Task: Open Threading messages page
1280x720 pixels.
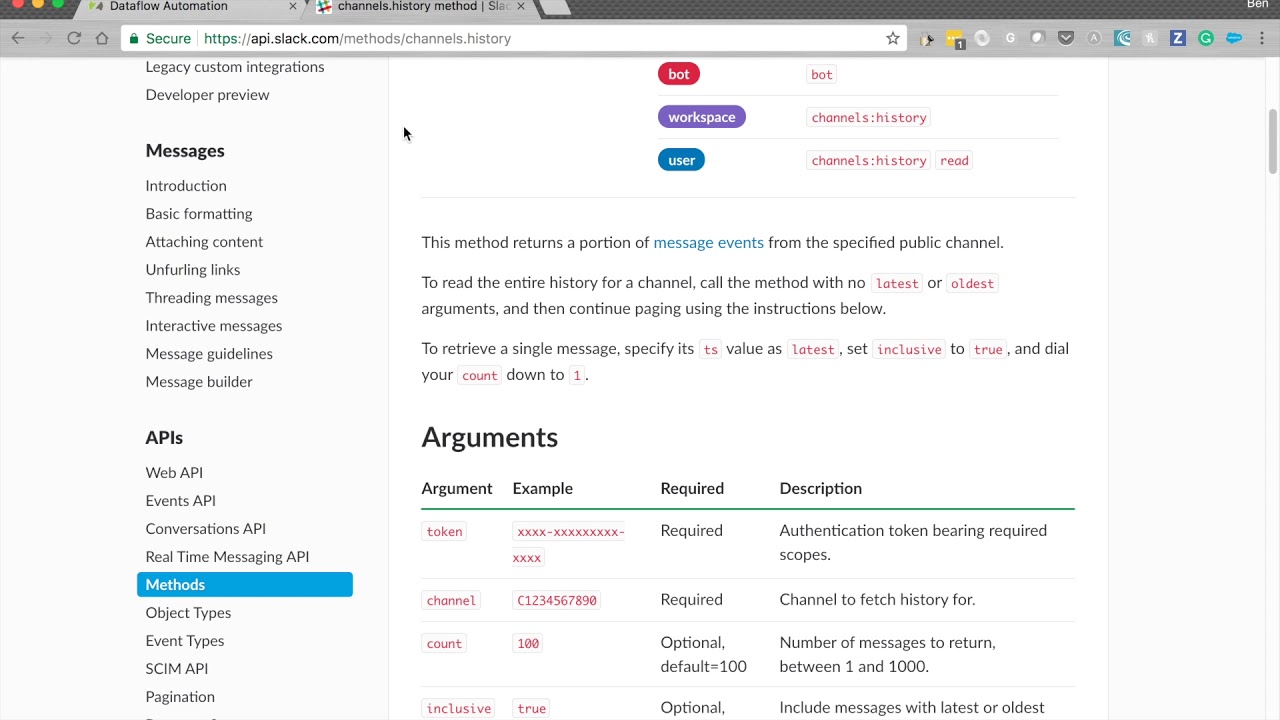Action: (x=212, y=298)
